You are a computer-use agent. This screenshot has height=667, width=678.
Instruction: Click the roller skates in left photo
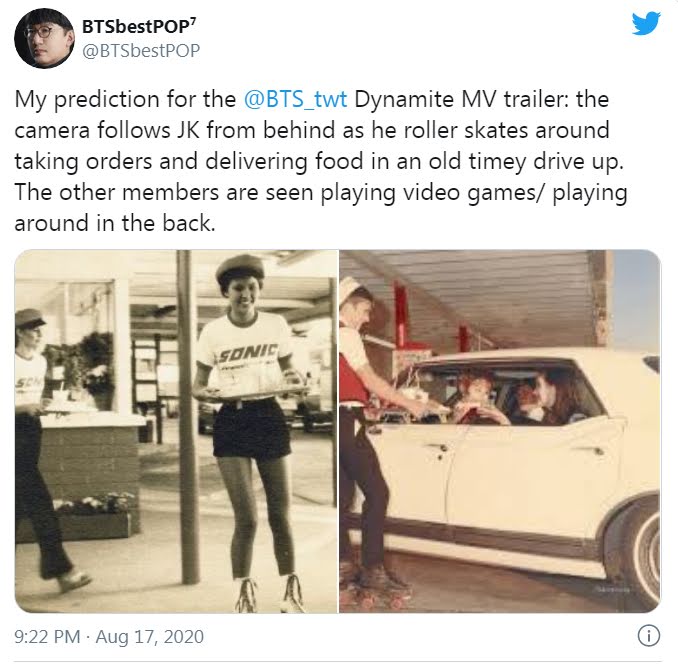point(270,594)
